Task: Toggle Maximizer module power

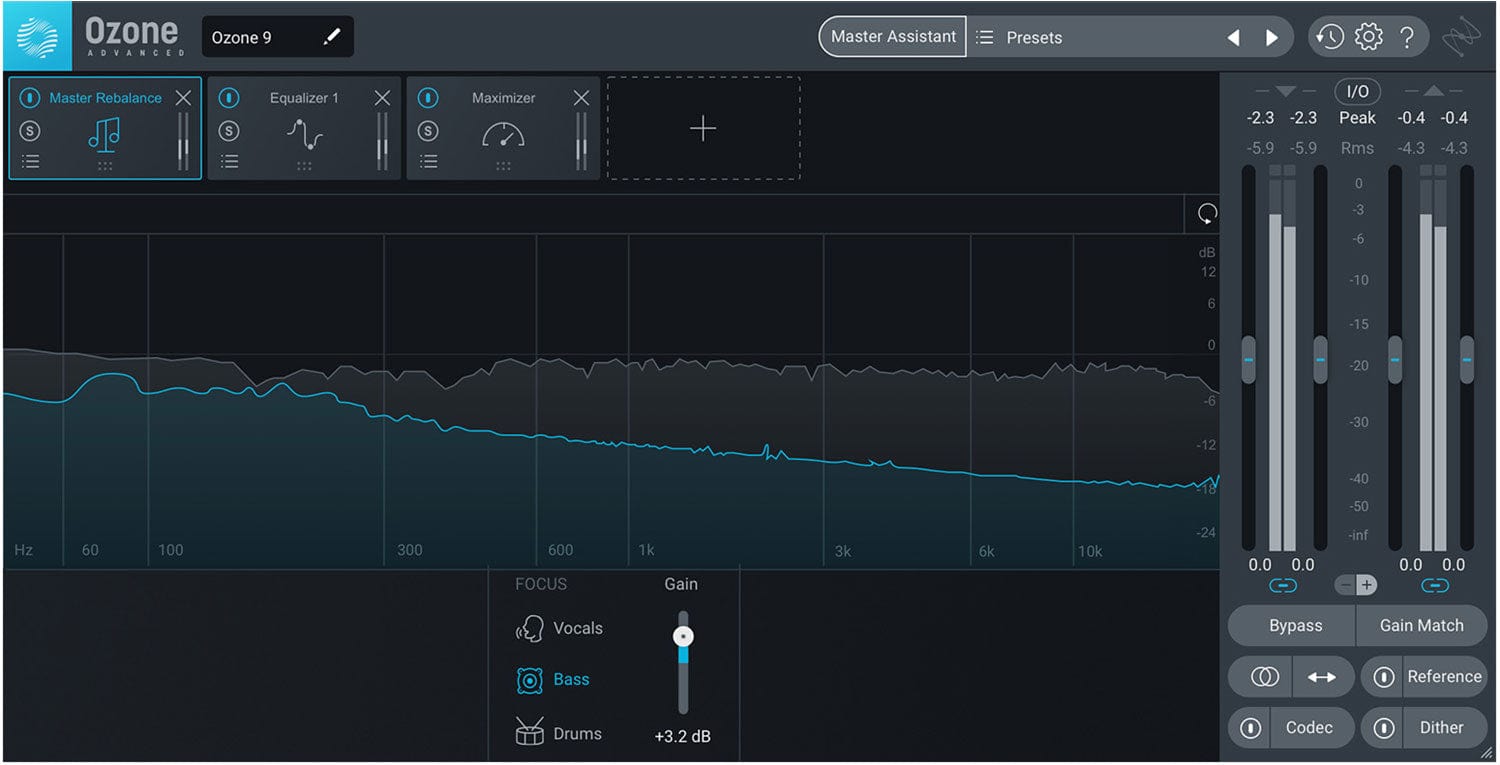Action: (x=428, y=98)
